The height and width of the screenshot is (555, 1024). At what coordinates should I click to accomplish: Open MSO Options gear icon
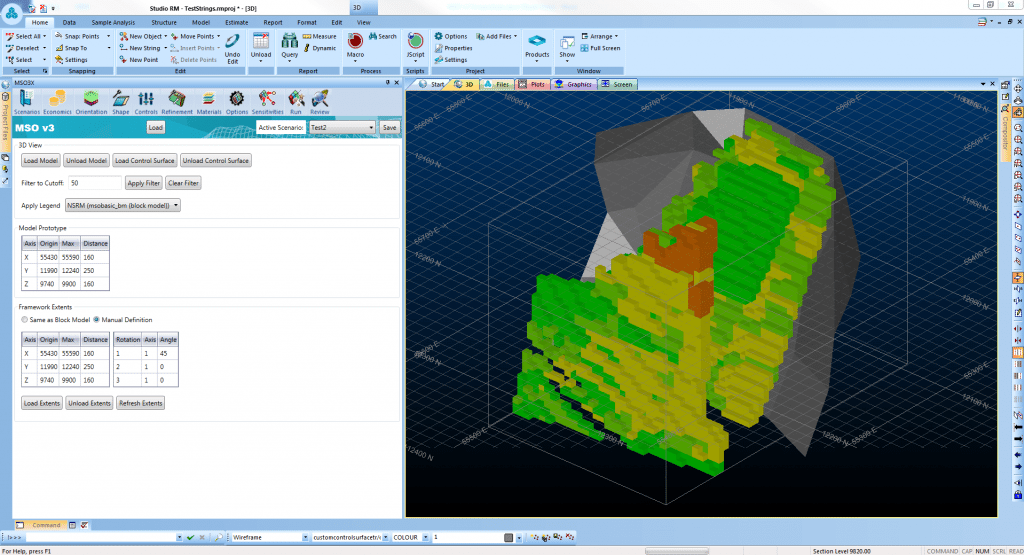(236, 102)
